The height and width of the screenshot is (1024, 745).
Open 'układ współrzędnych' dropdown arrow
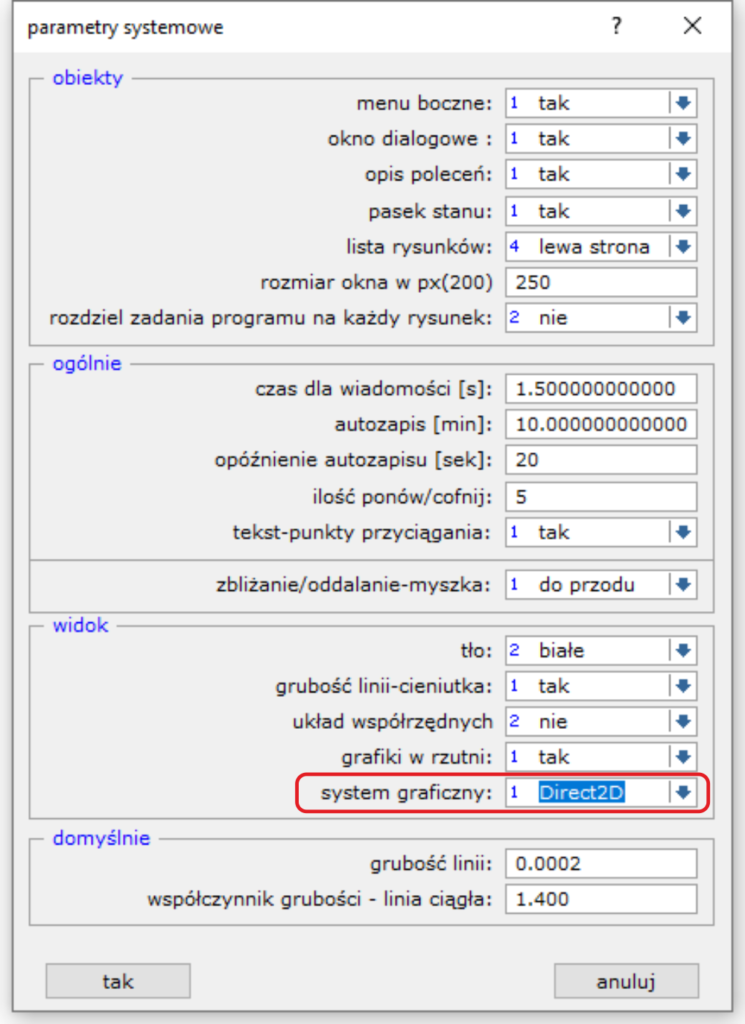[683, 721]
